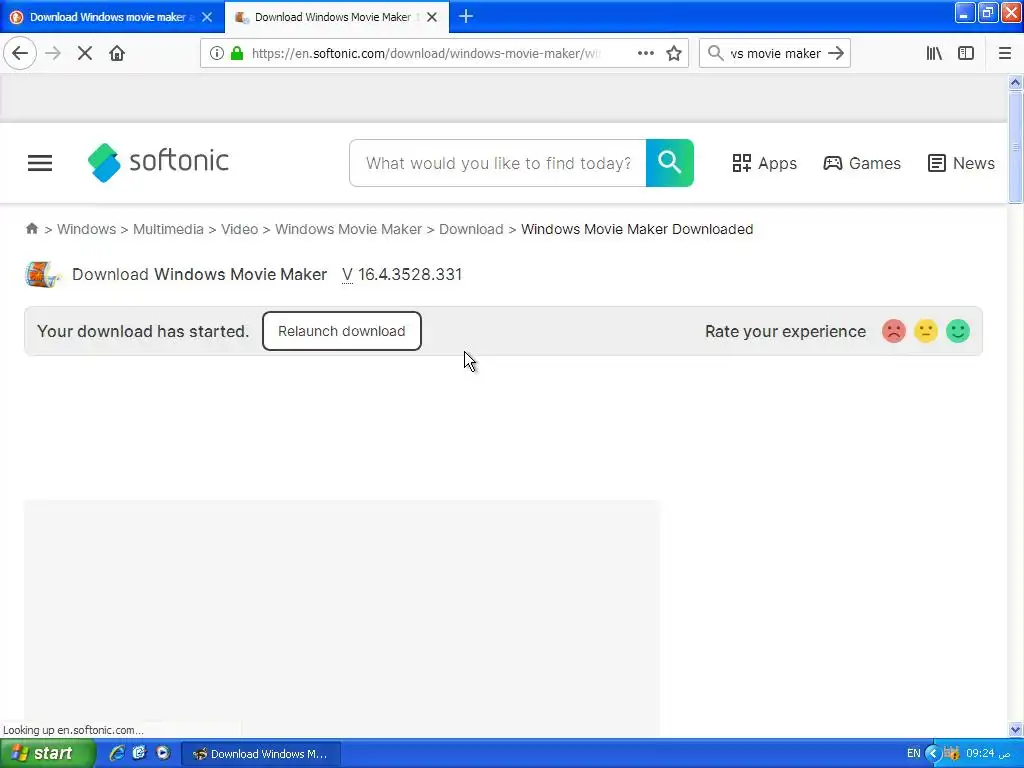Click the URL address bar
Image resolution: width=1024 pixels, height=768 pixels.
[424, 54]
